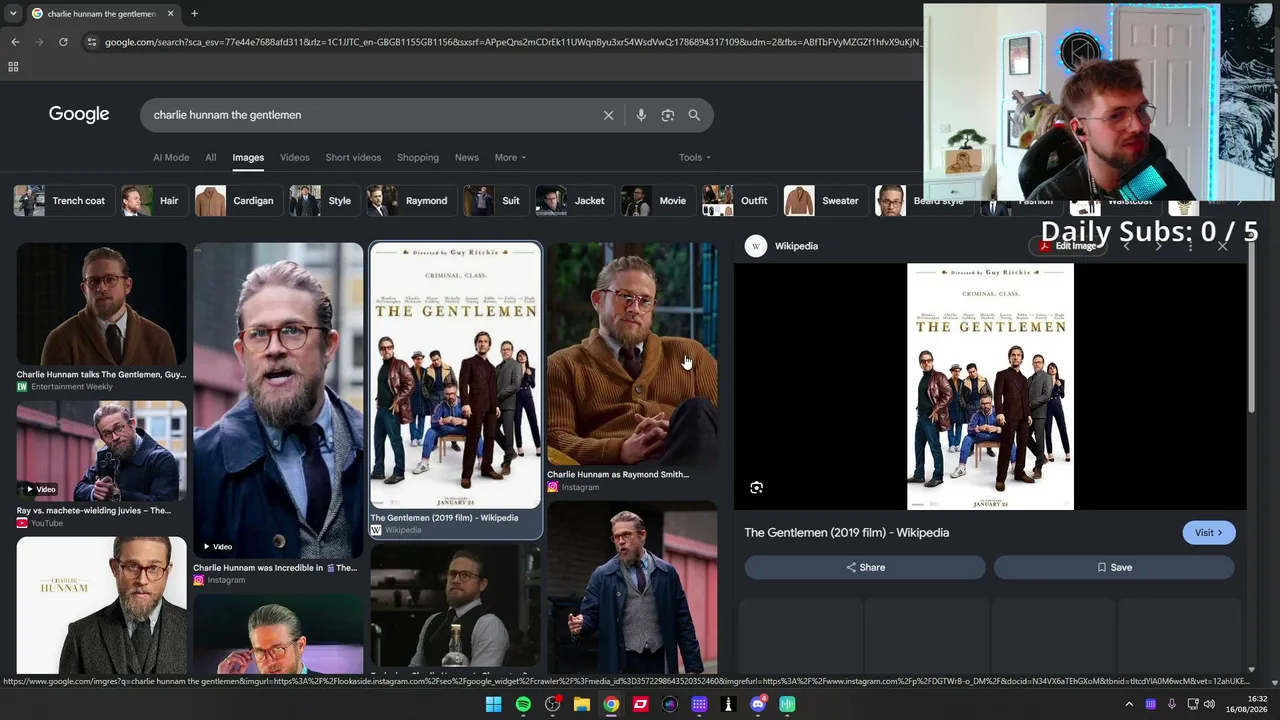The image size is (1280, 720).
Task: Open the Chrome apps grid shortcut
Action: click(13, 67)
